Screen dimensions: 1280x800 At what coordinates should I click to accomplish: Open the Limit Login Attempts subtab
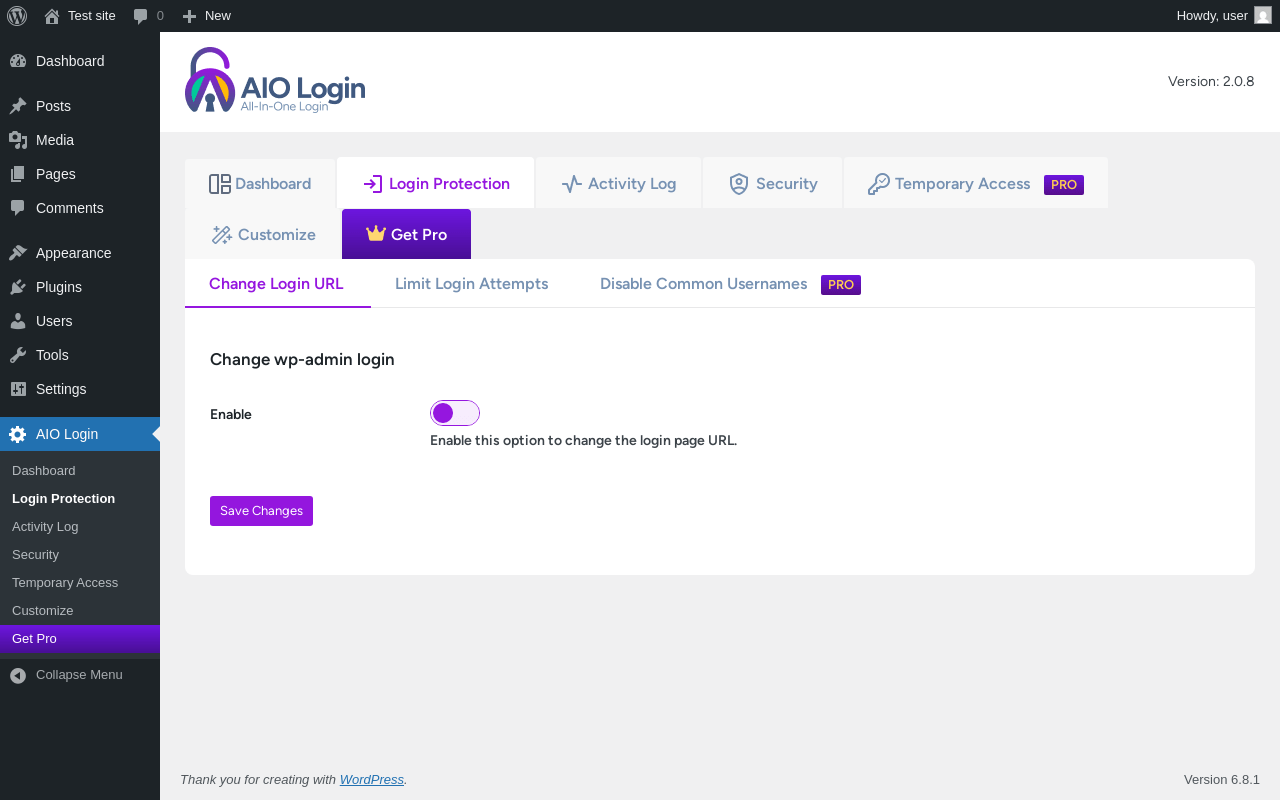point(472,284)
